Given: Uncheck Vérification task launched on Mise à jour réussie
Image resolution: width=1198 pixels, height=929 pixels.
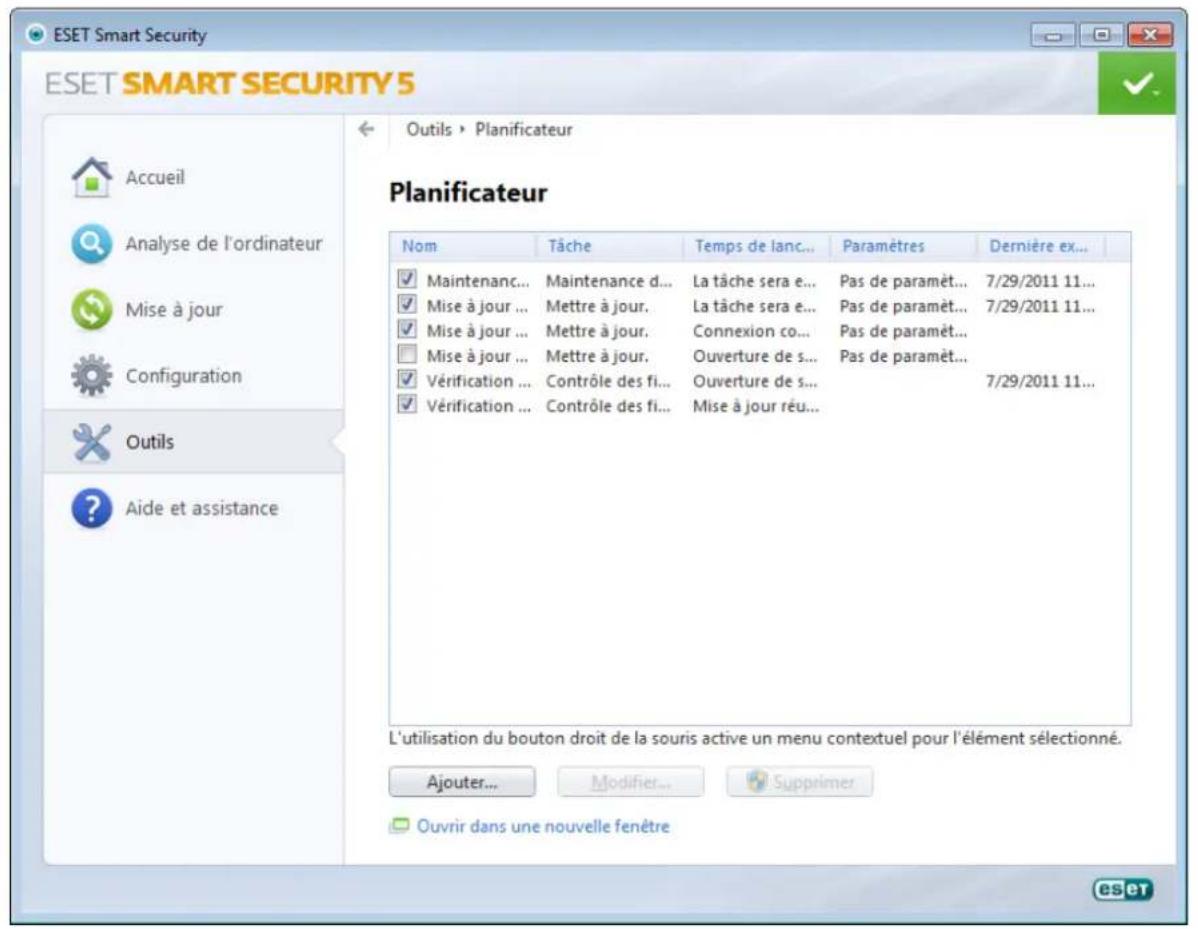Looking at the screenshot, I should [x=407, y=405].
